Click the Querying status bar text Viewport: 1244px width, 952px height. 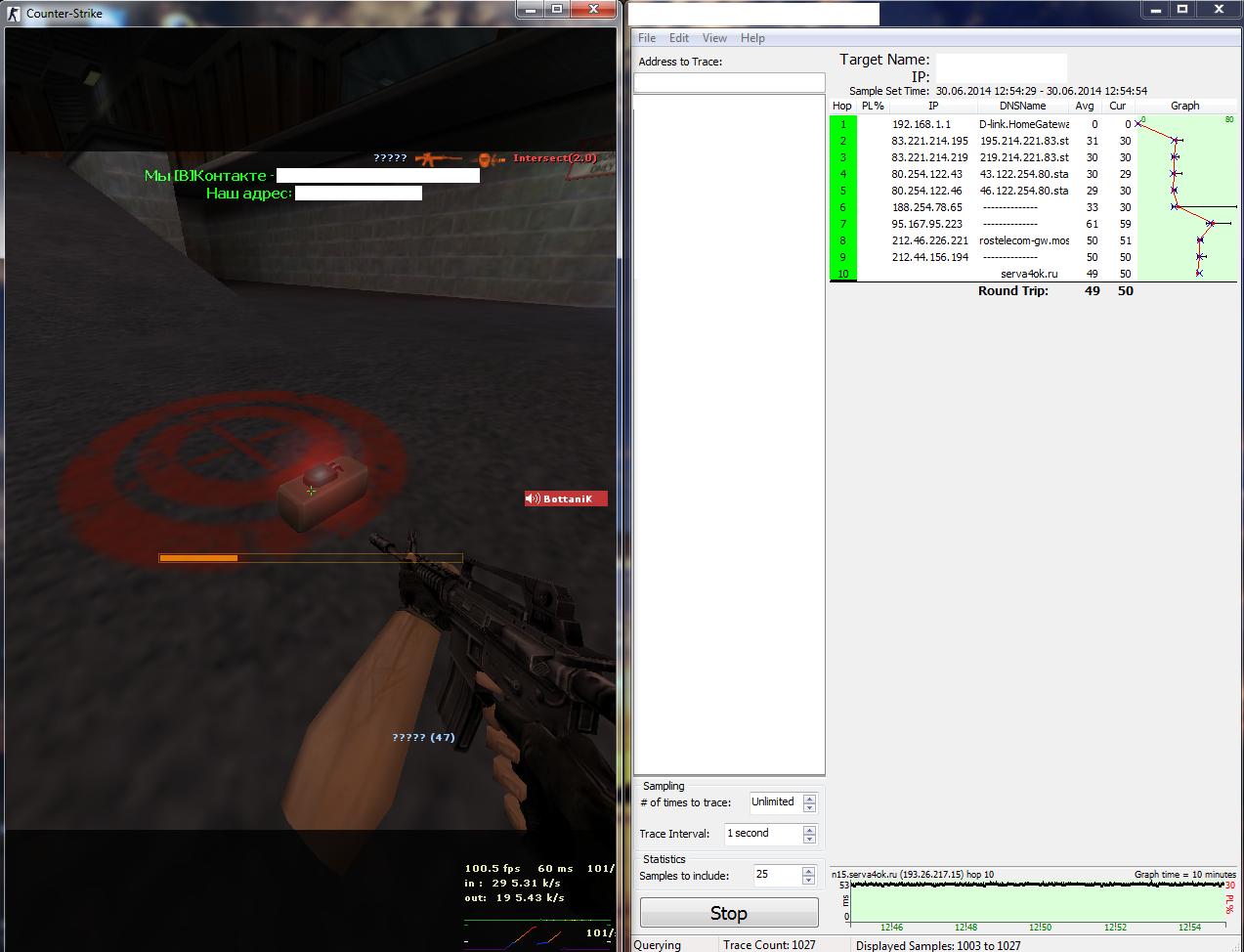point(657,945)
